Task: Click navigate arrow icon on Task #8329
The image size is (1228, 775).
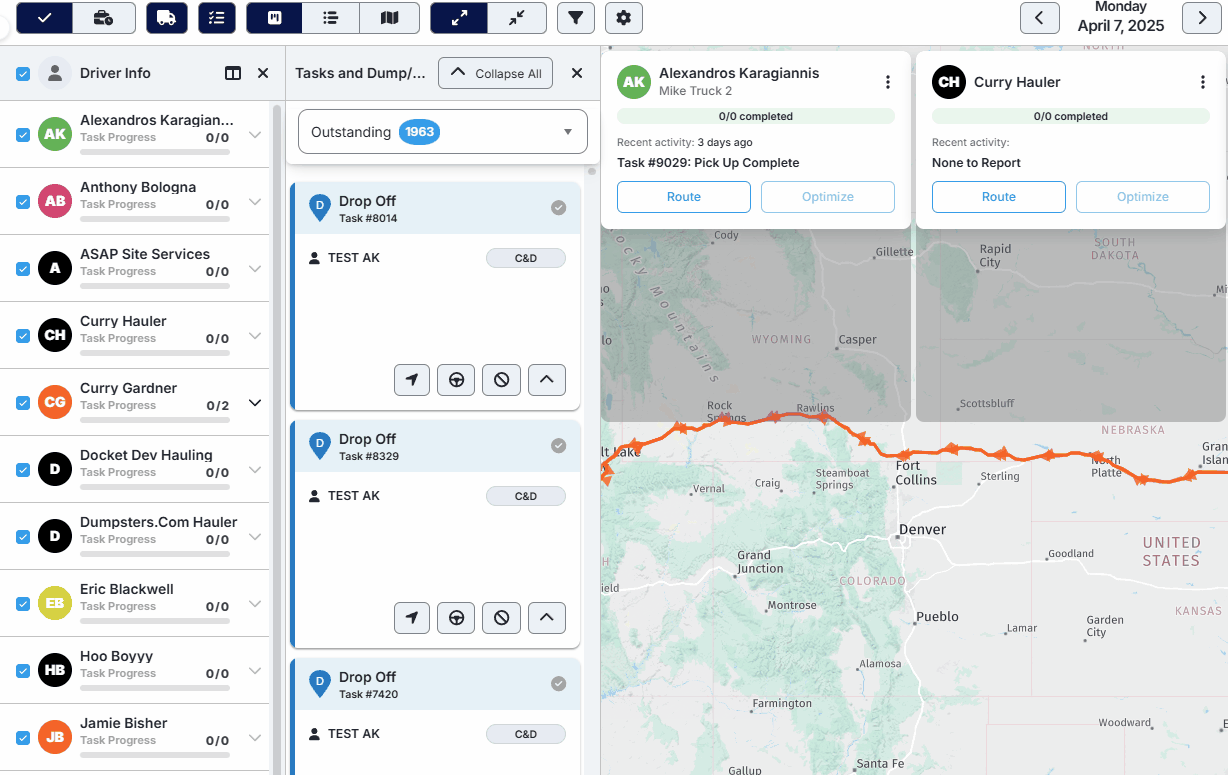Action: pyautogui.click(x=412, y=618)
